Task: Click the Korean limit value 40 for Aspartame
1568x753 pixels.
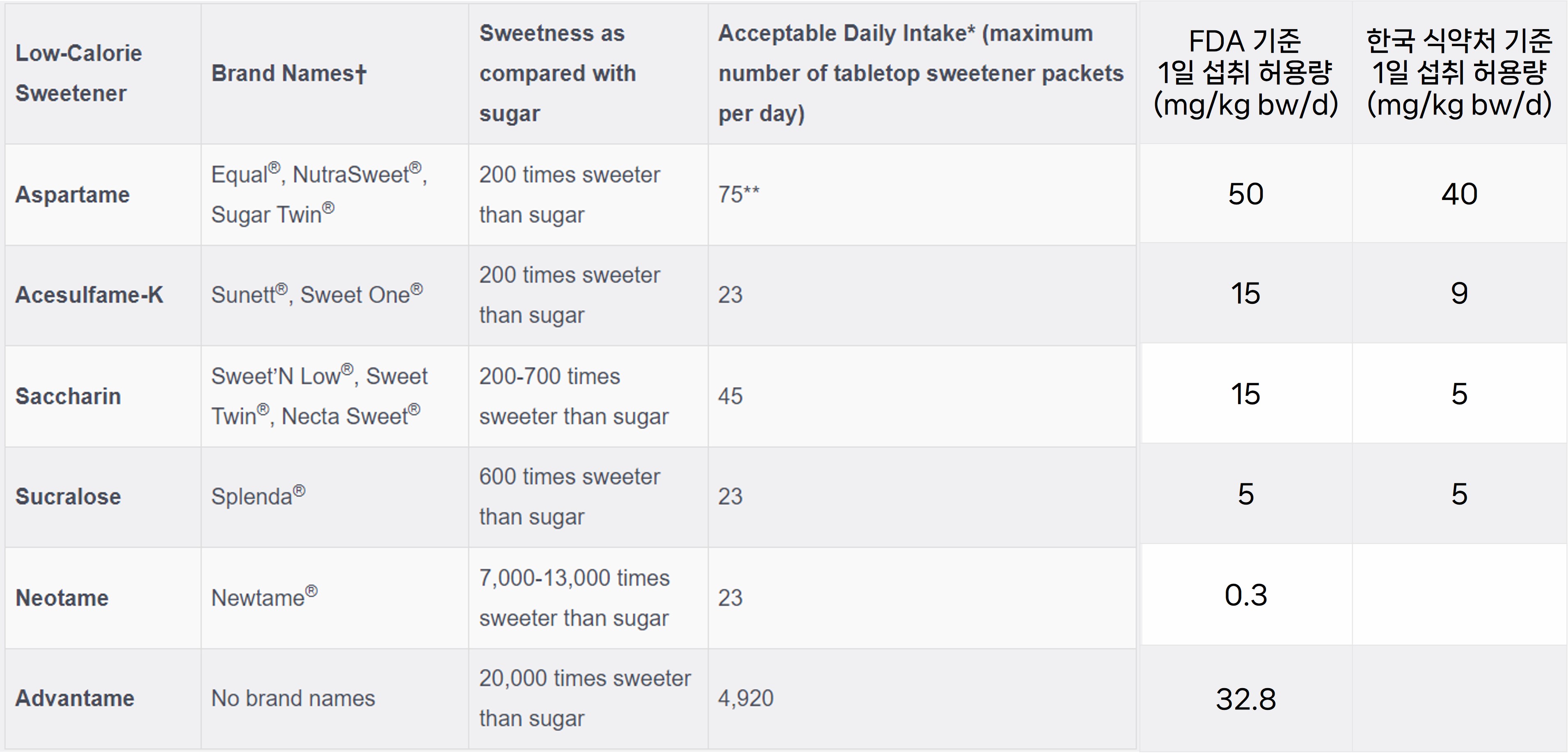Action: pos(1459,194)
